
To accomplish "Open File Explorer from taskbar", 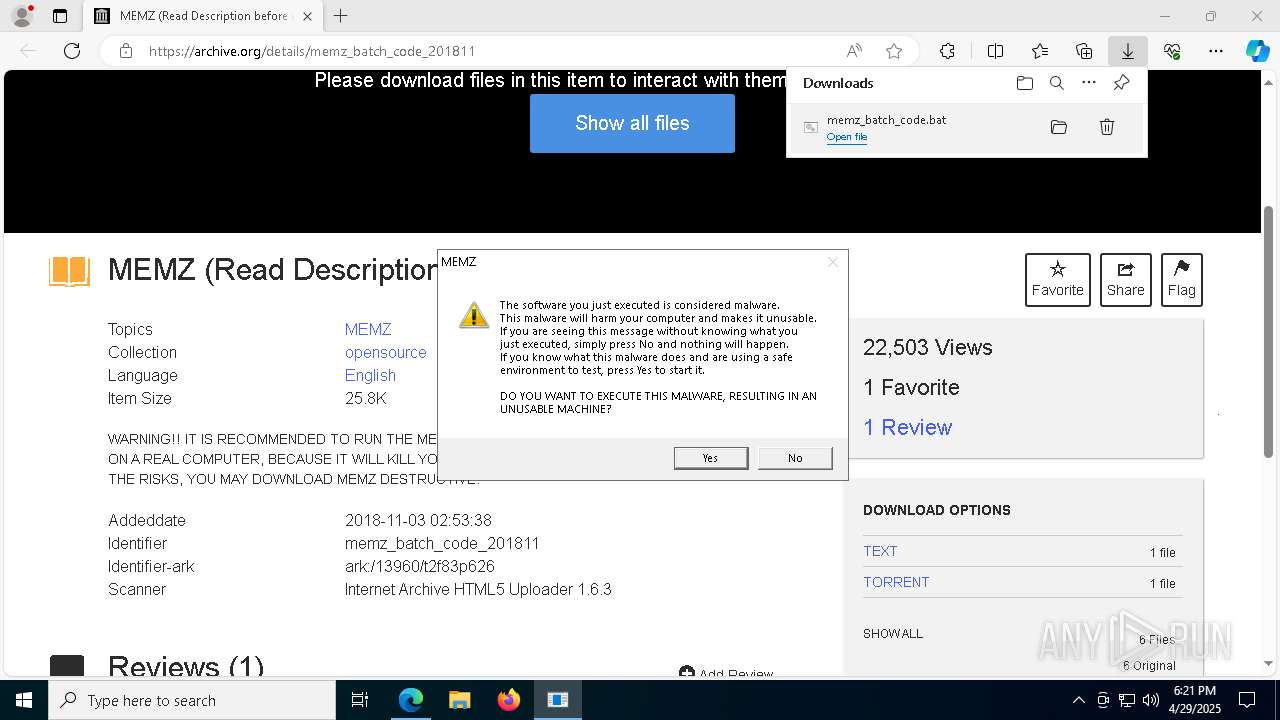I will pyautogui.click(x=459, y=700).
